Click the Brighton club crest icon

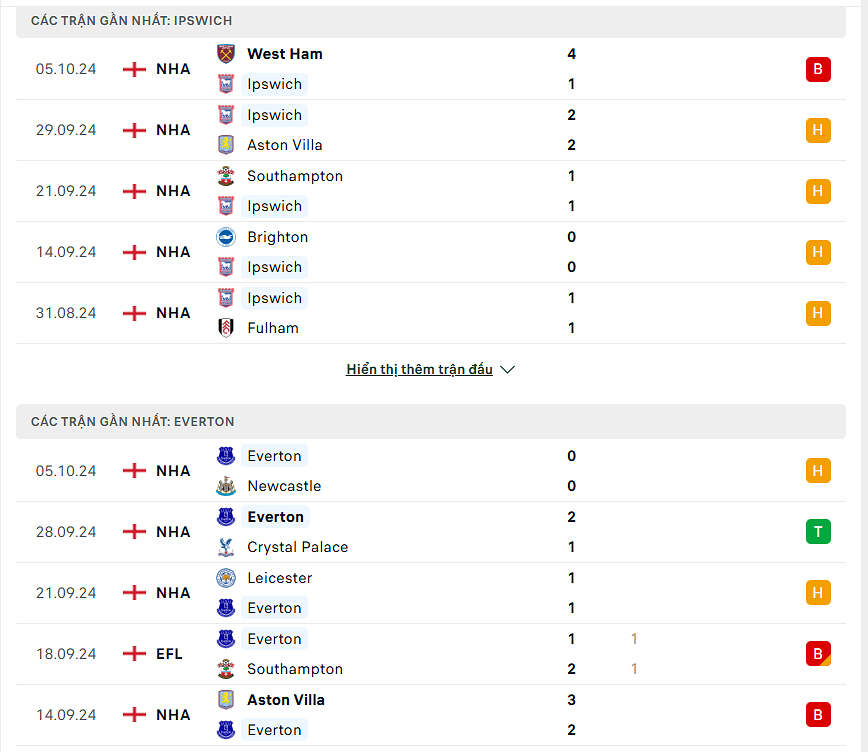point(226,237)
